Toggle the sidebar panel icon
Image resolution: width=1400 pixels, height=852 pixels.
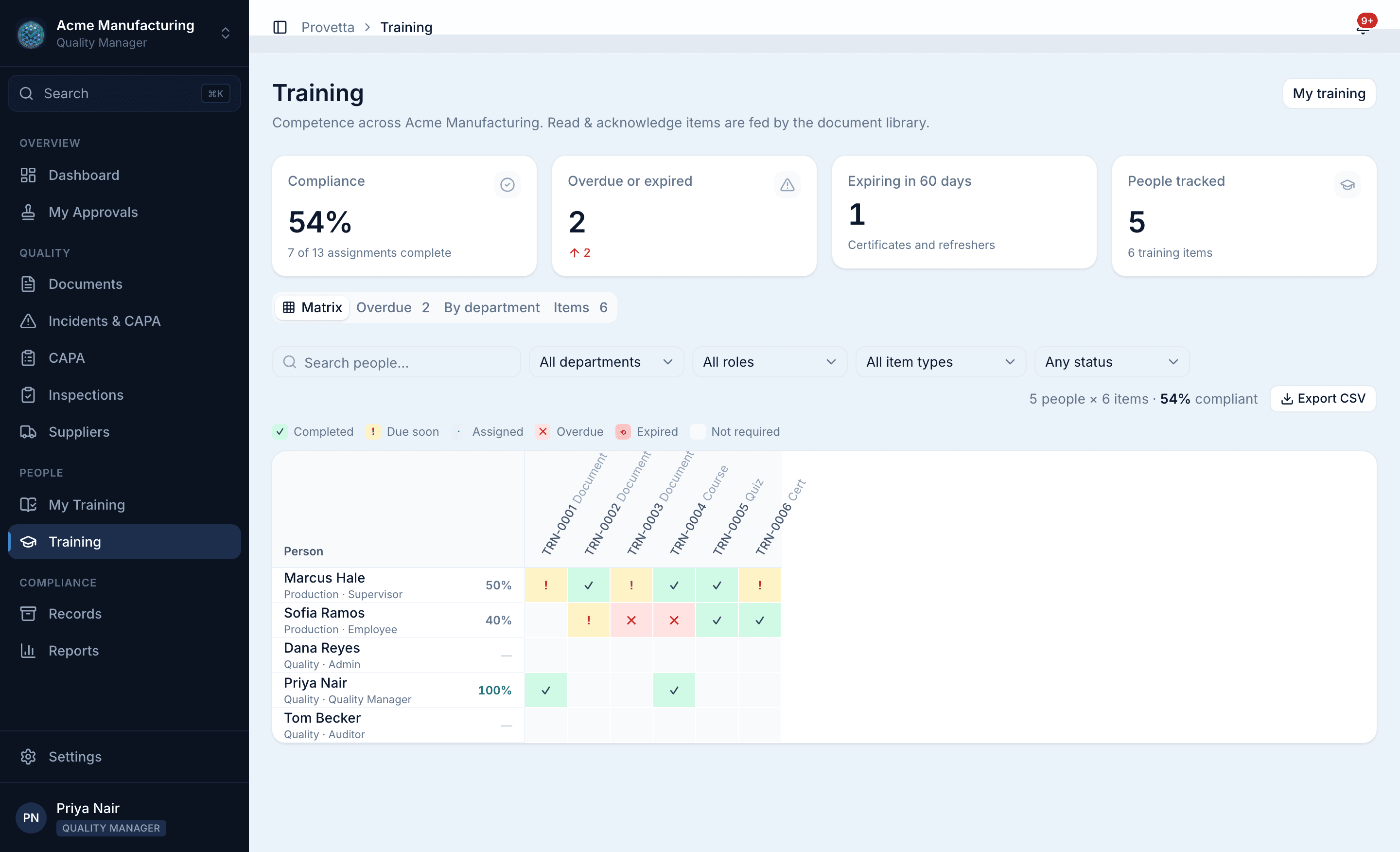coord(280,27)
